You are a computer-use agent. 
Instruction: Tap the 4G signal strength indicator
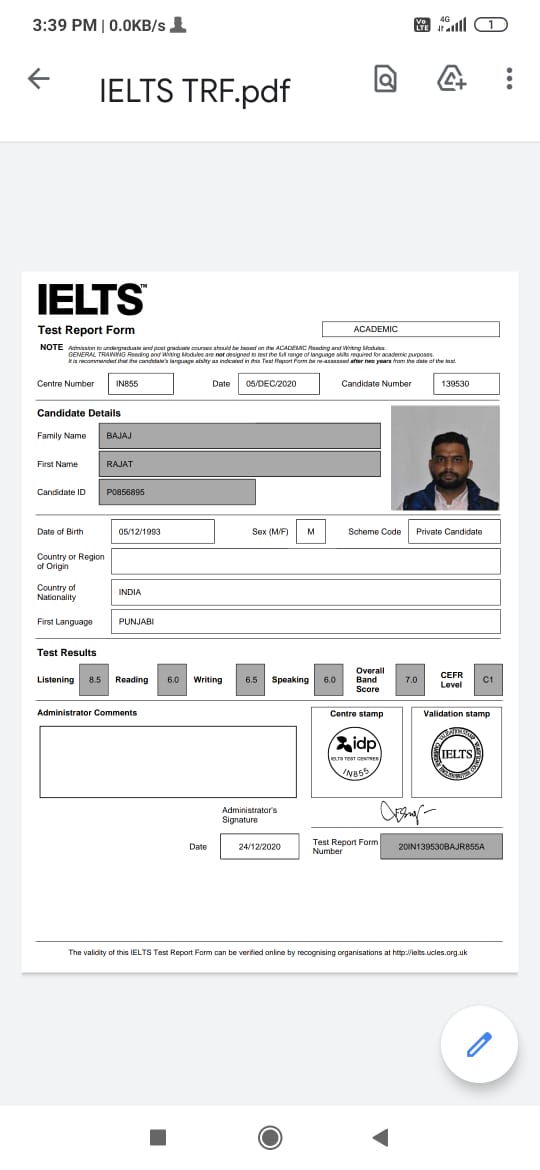click(452, 24)
